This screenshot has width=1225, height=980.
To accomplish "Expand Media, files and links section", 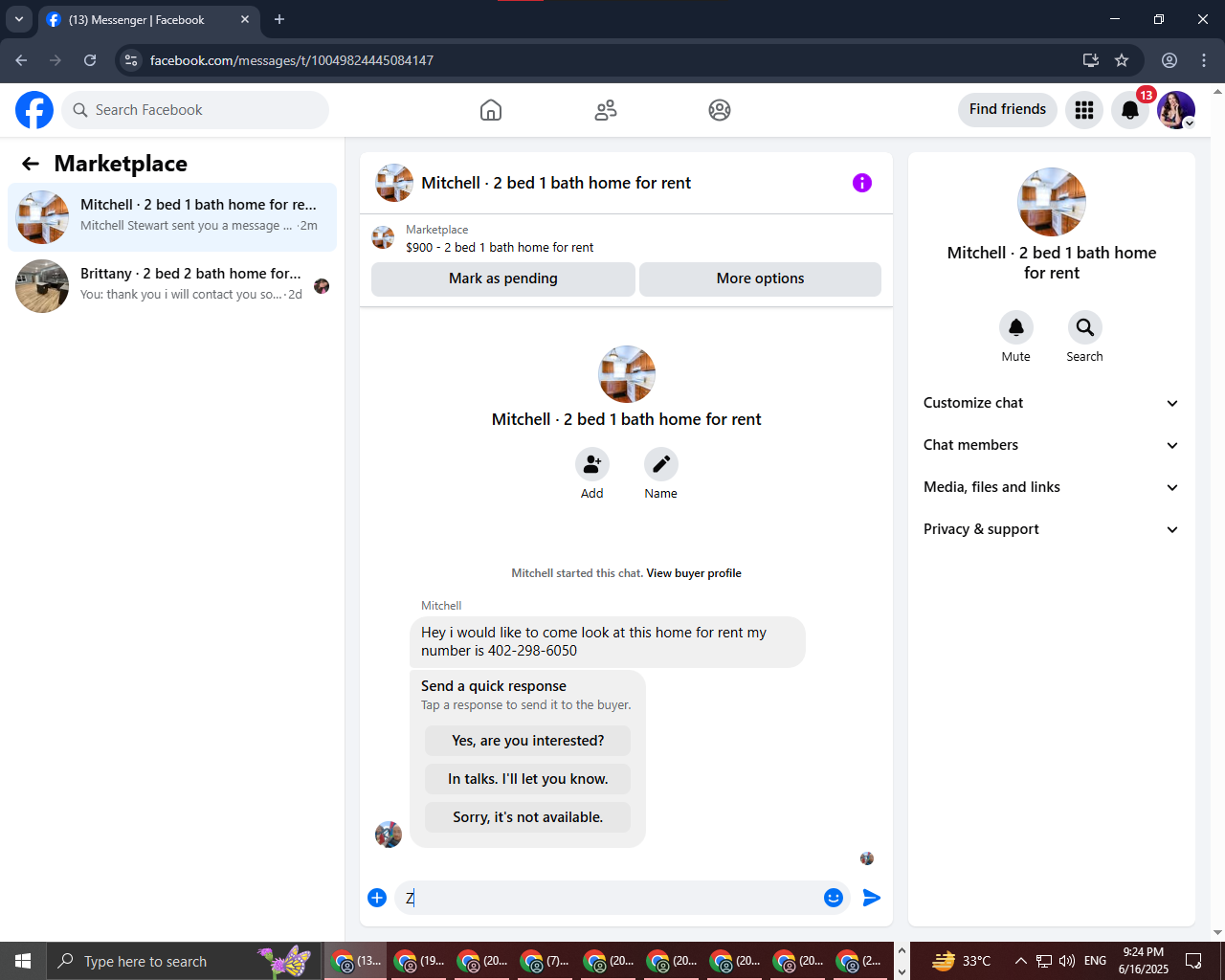I will pyautogui.click(x=1051, y=487).
